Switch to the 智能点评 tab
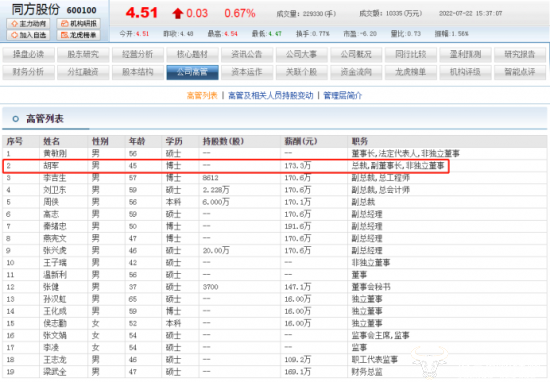 (520, 72)
